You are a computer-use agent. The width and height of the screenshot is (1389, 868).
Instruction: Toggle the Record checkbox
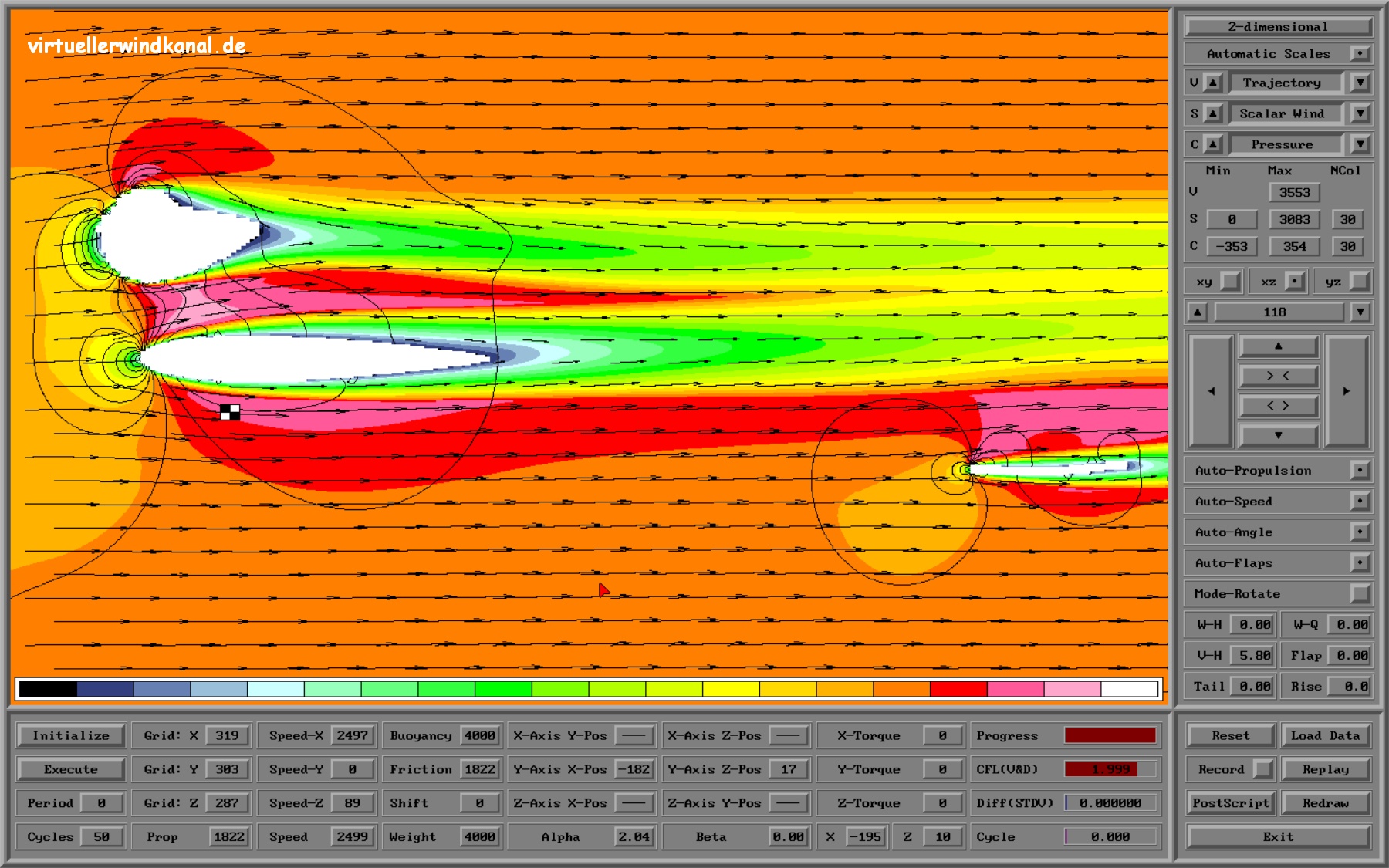coord(1263,769)
